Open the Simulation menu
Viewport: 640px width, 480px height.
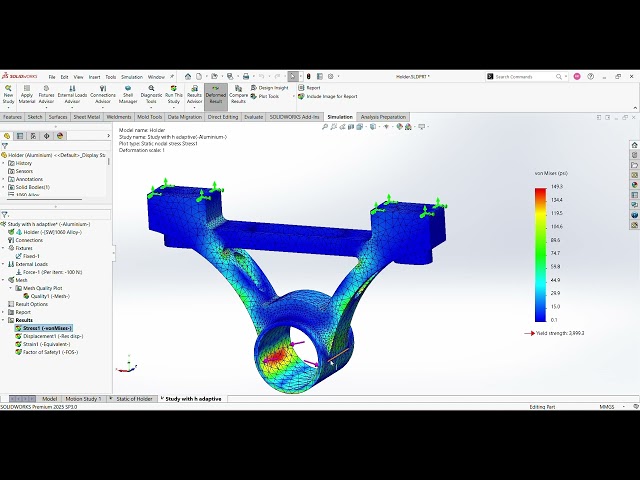click(132, 77)
